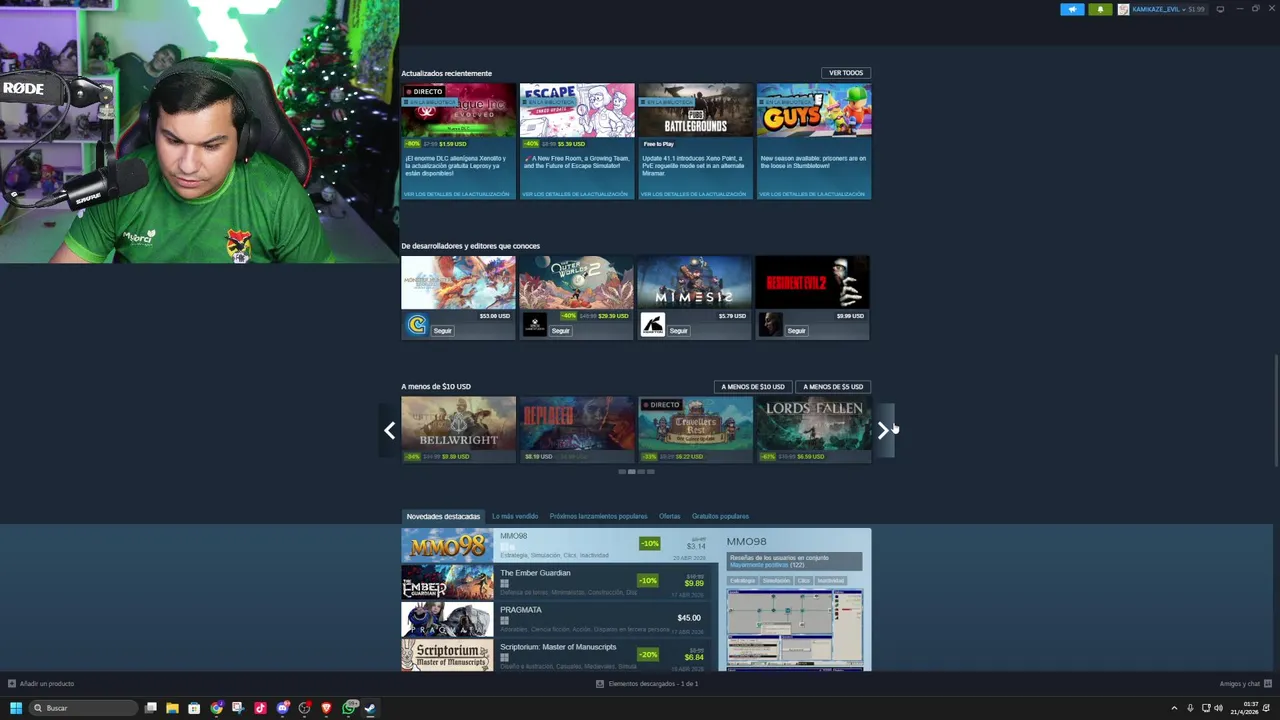Switch to Big Picture mode icon
This screenshot has height=720, width=1280.
[1220, 9]
